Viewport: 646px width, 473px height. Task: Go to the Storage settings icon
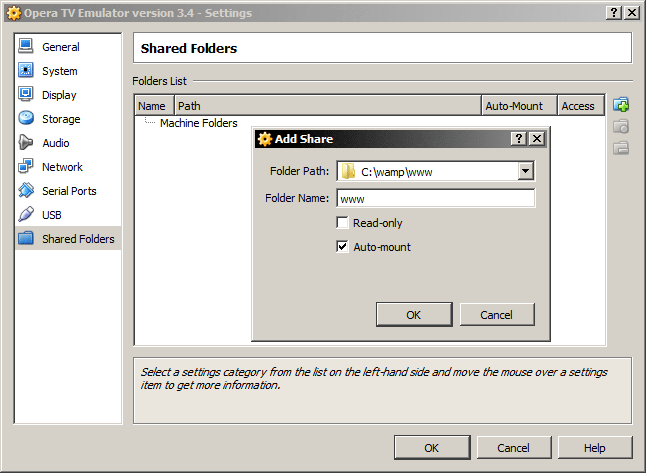pos(26,118)
